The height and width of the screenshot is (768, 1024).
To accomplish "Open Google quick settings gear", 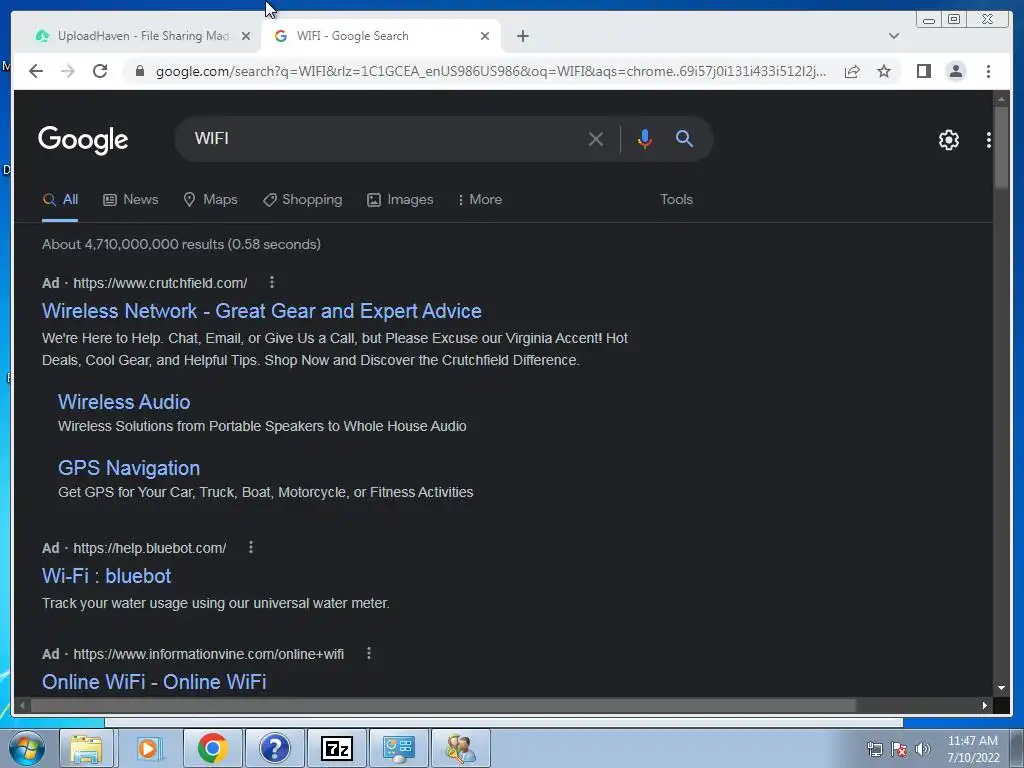I will click(948, 140).
